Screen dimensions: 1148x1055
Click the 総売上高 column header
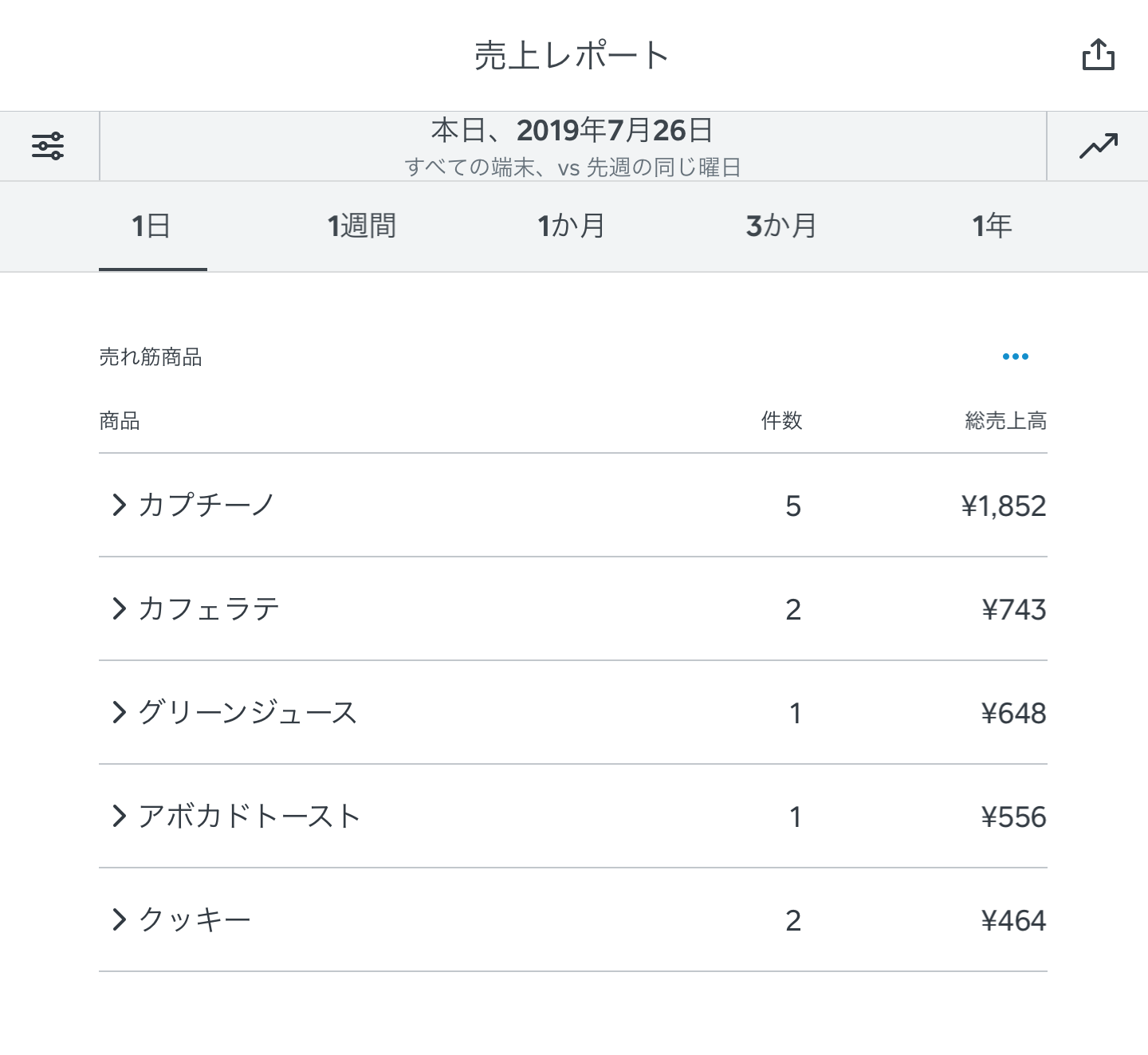[x=1004, y=421]
